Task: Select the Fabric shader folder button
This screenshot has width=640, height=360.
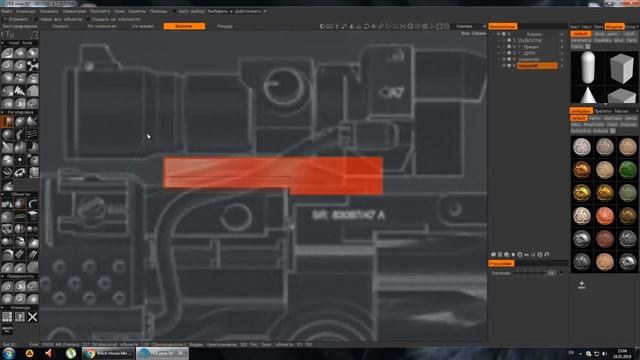Action: [x=595, y=118]
